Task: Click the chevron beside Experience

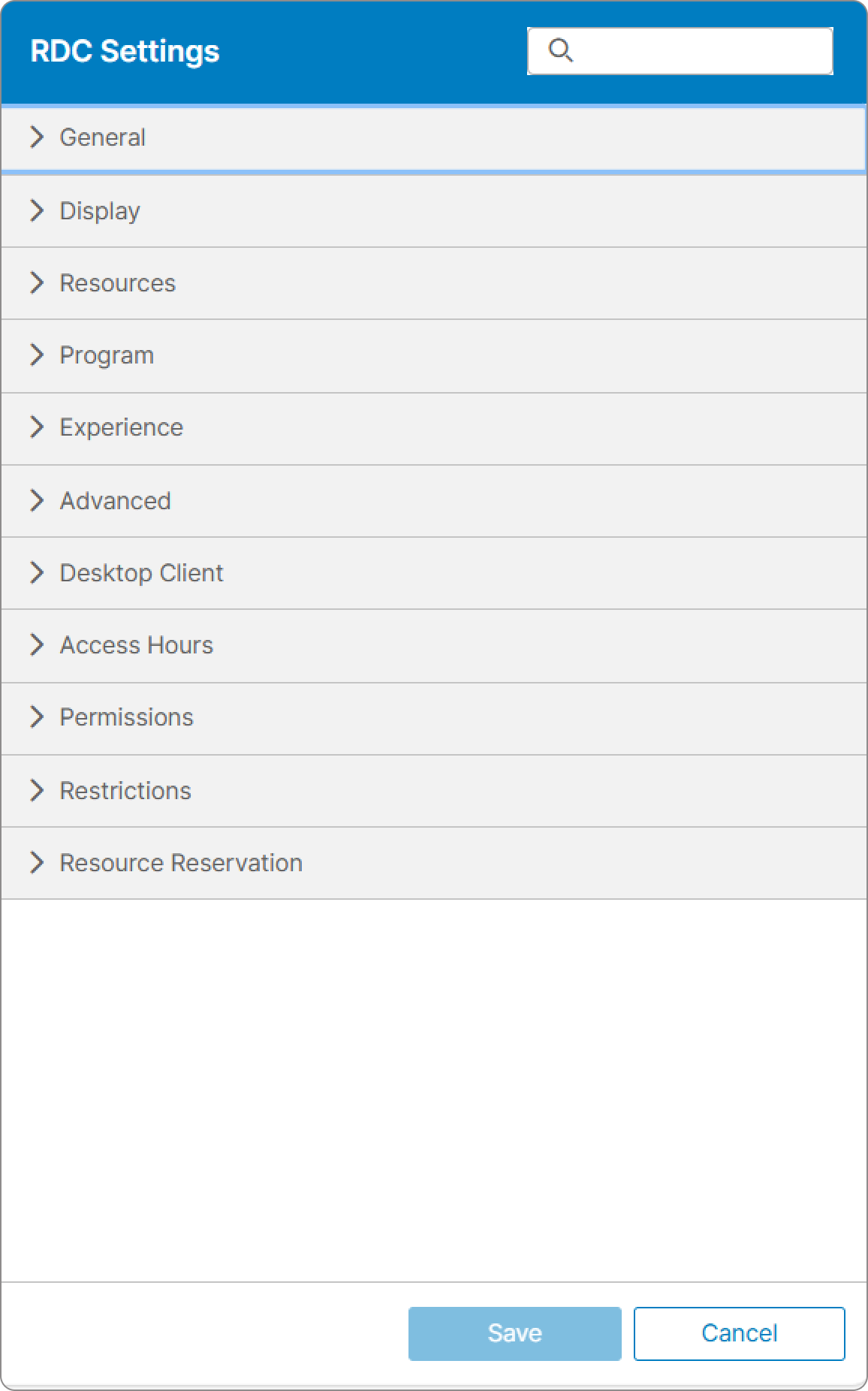Action: click(x=36, y=427)
